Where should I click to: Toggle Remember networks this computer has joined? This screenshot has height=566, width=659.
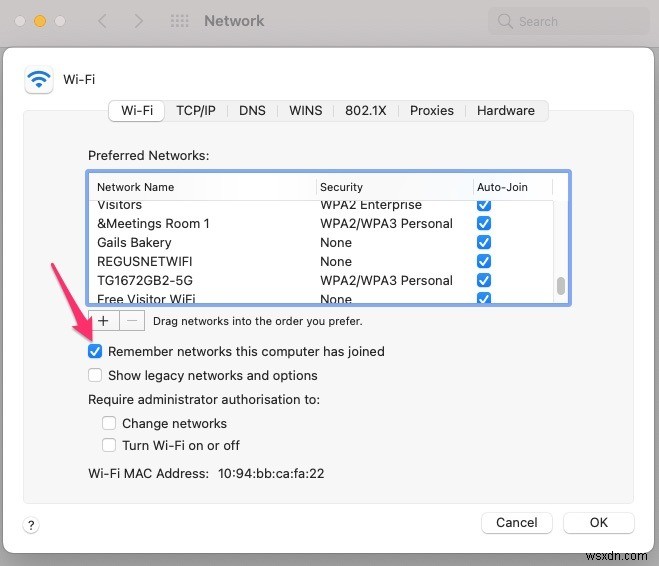[x=95, y=351]
